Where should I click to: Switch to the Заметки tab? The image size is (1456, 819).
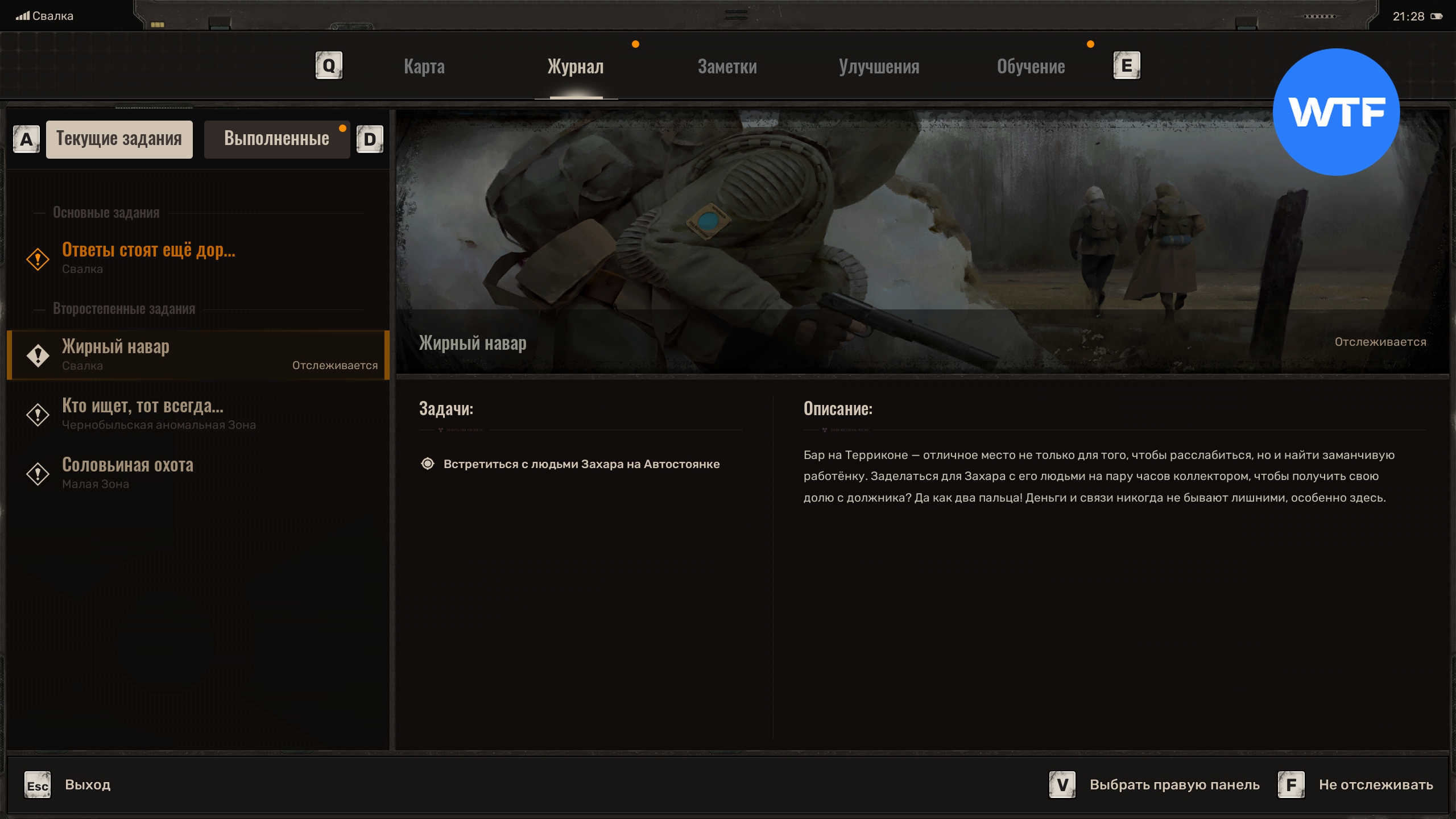[727, 67]
